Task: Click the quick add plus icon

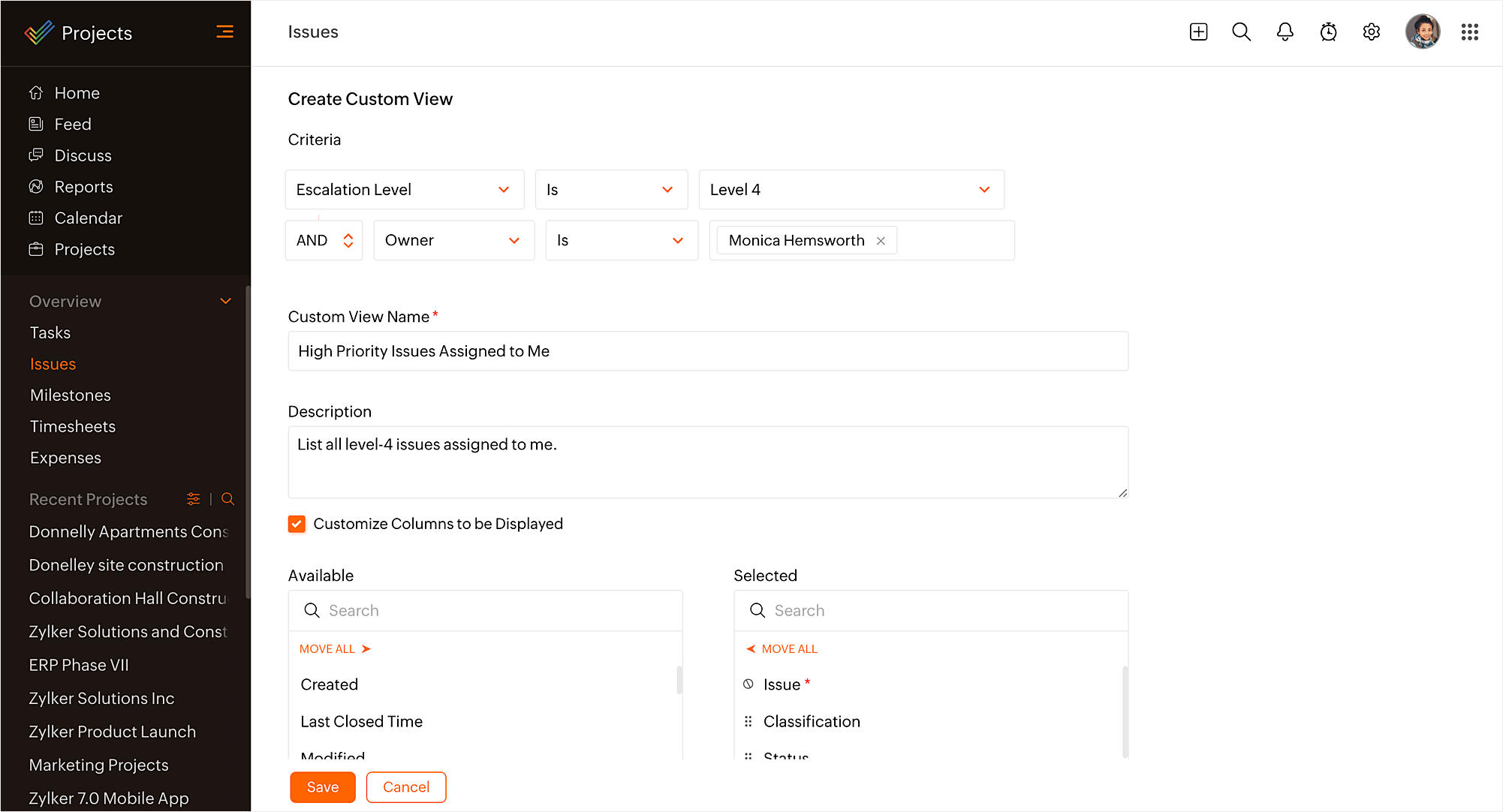Action: click(1198, 32)
